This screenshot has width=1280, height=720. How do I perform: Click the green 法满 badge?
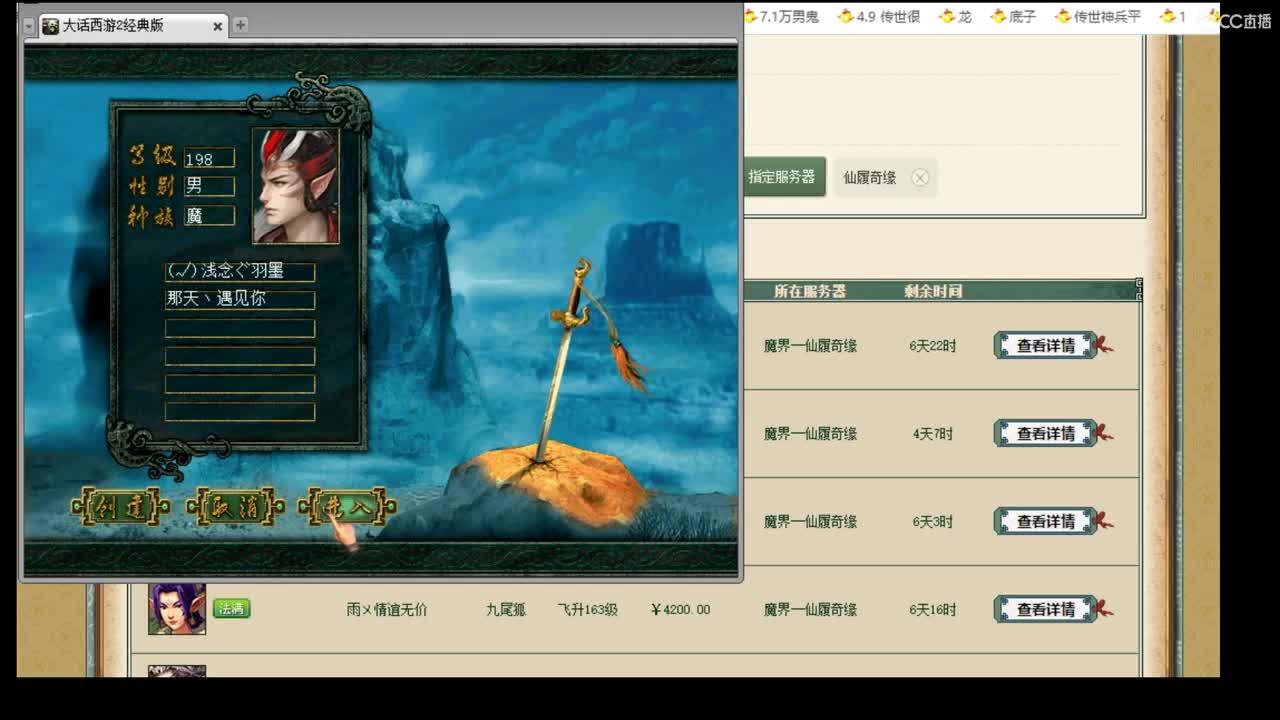[x=231, y=608]
